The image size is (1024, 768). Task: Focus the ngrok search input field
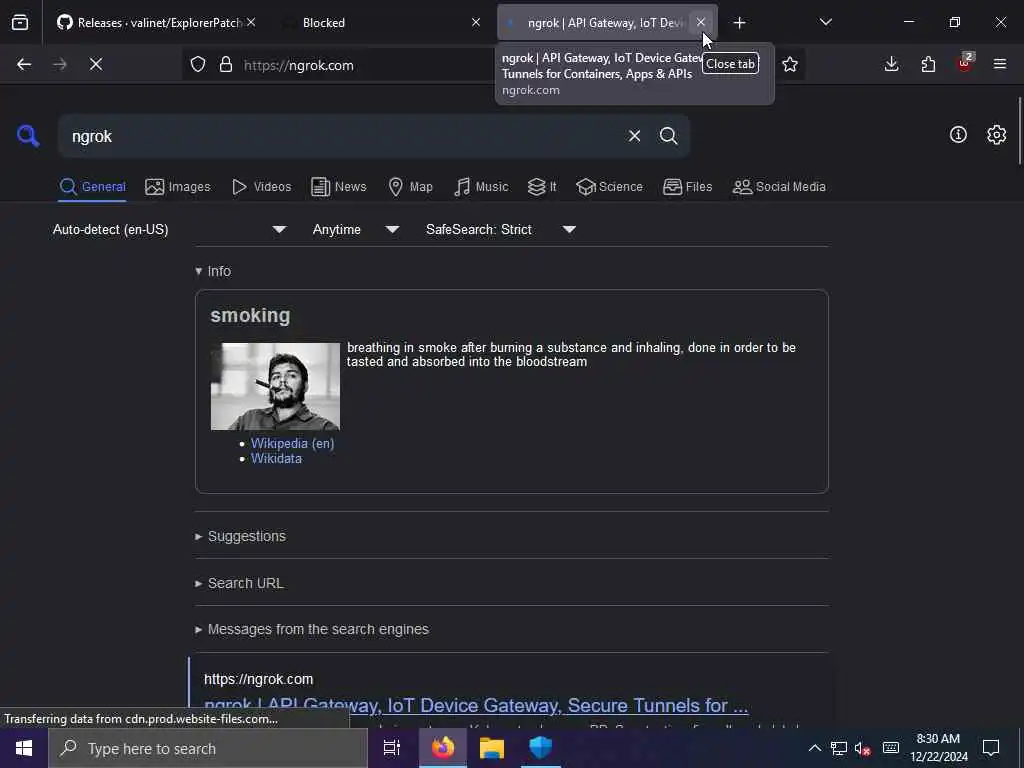[343, 136]
